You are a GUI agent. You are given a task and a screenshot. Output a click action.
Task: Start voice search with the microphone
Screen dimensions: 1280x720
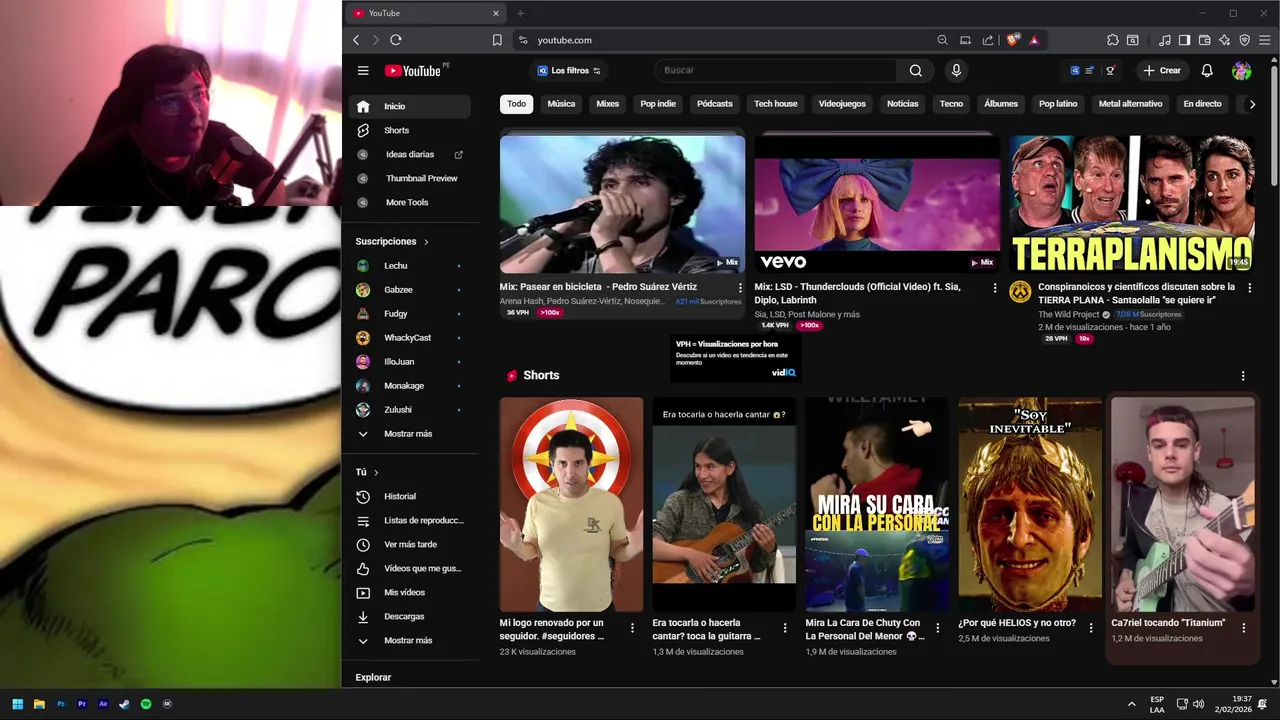click(x=956, y=70)
